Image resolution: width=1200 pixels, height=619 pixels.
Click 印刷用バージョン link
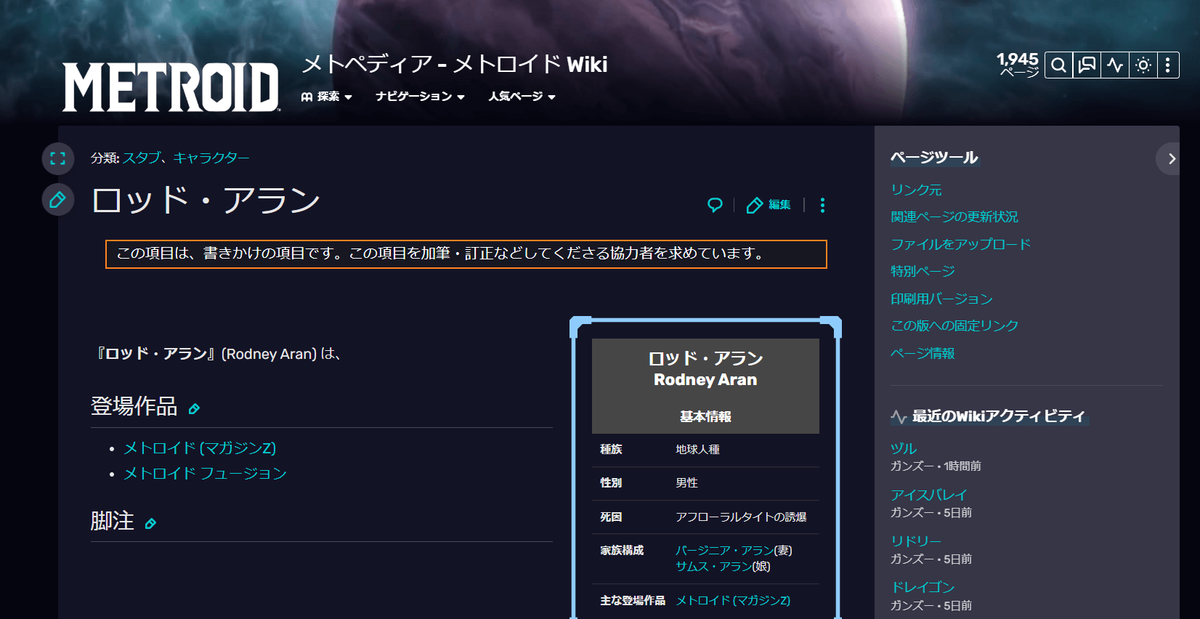click(941, 299)
